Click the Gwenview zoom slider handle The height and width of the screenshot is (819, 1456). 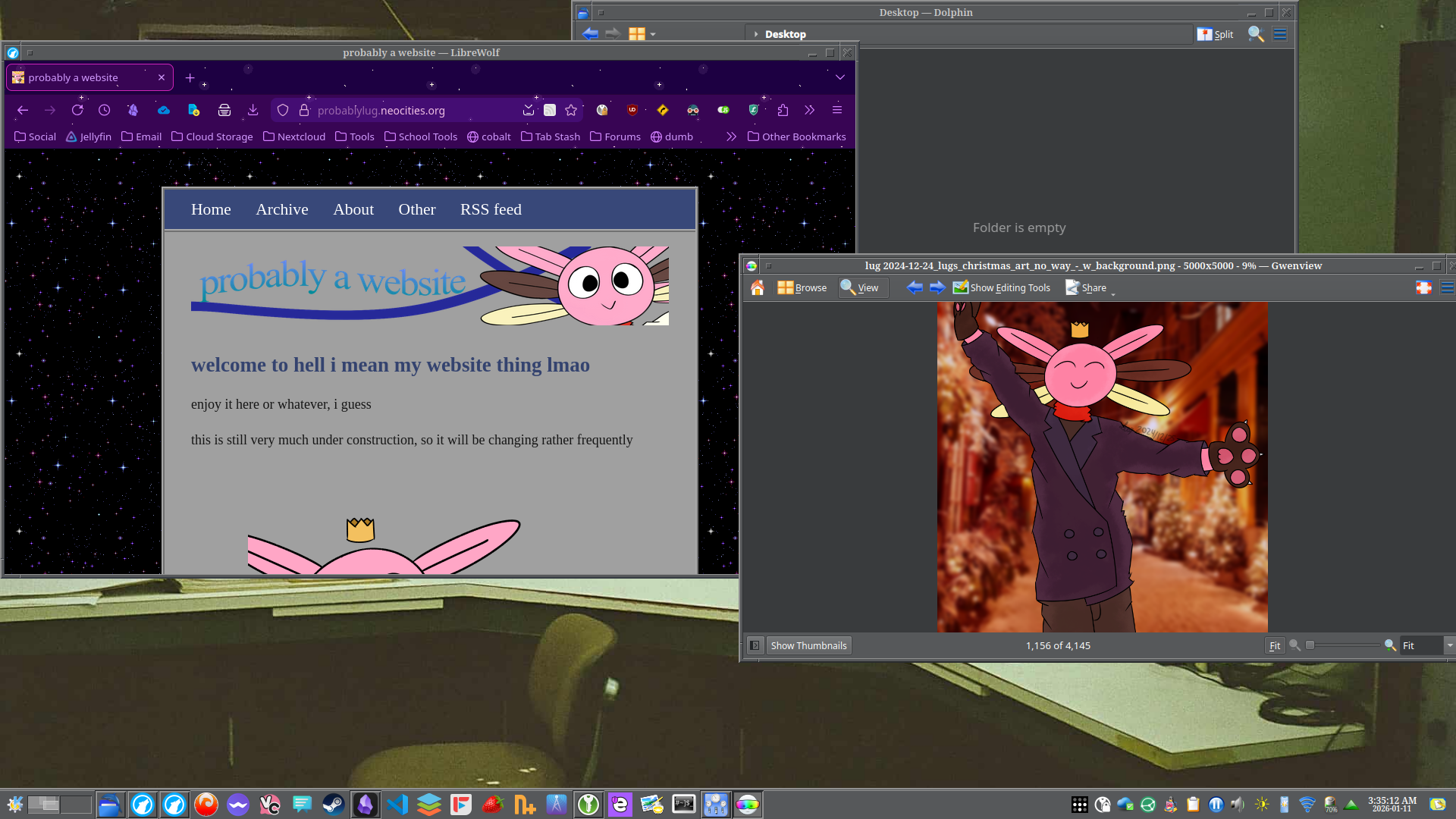coord(1310,645)
